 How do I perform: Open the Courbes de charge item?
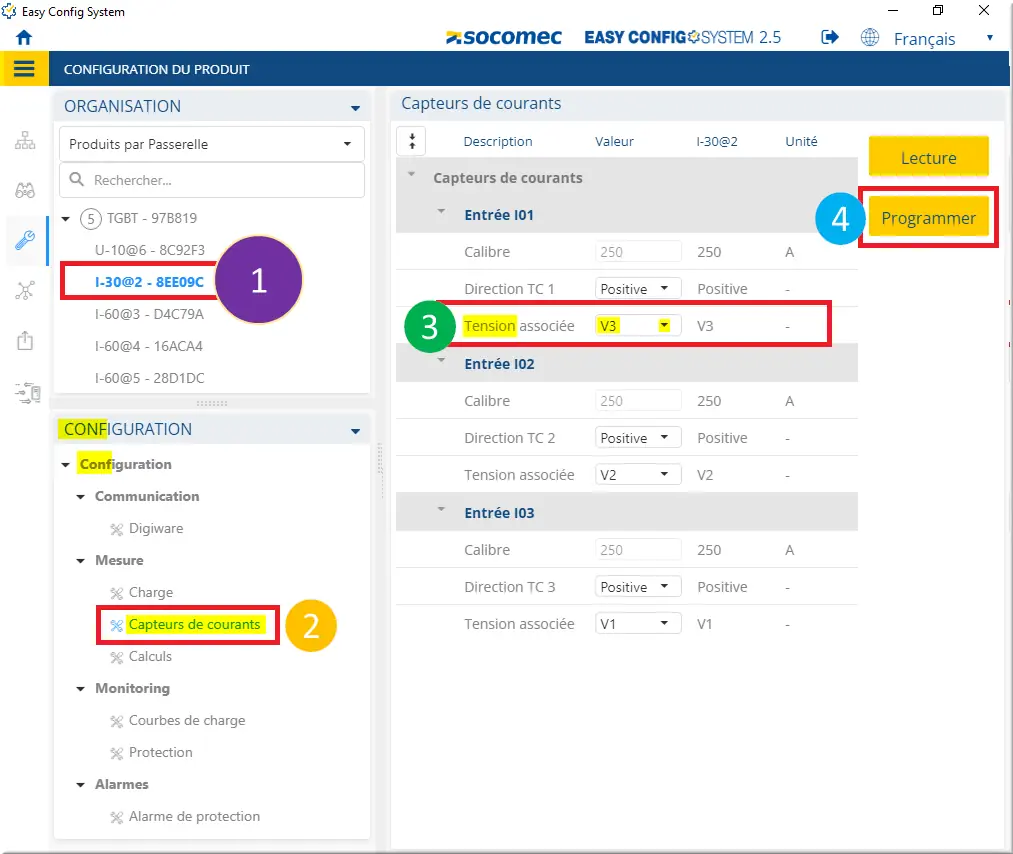pyautogui.click(x=187, y=720)
